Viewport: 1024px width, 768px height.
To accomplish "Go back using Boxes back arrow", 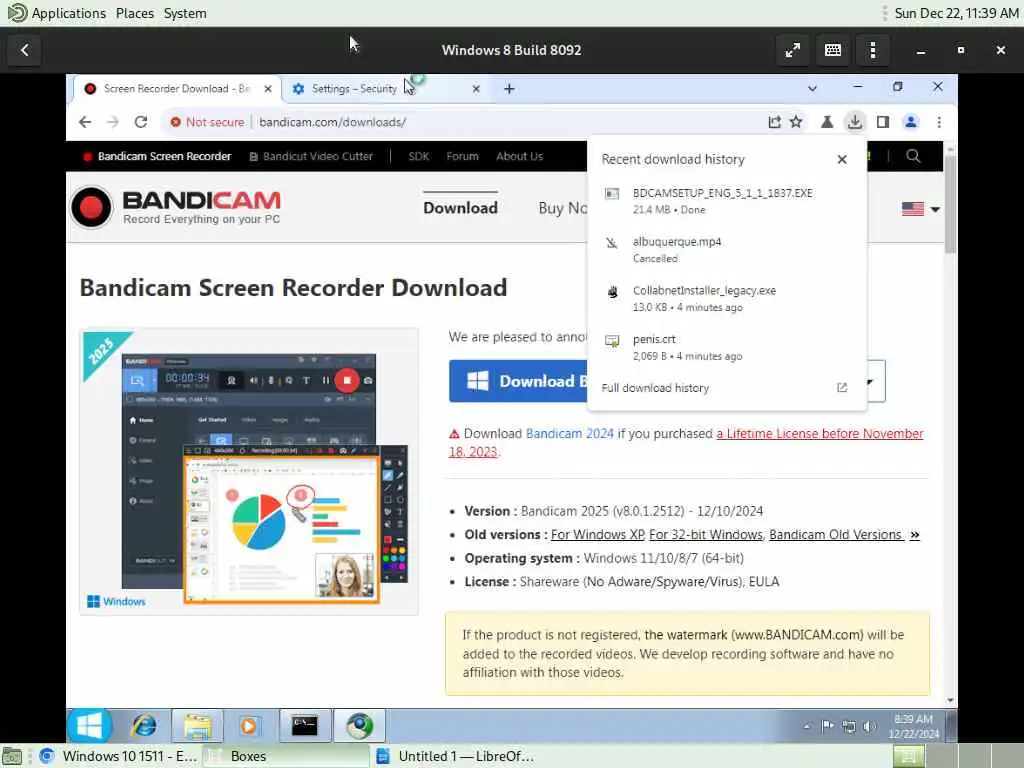I will 25,50.
